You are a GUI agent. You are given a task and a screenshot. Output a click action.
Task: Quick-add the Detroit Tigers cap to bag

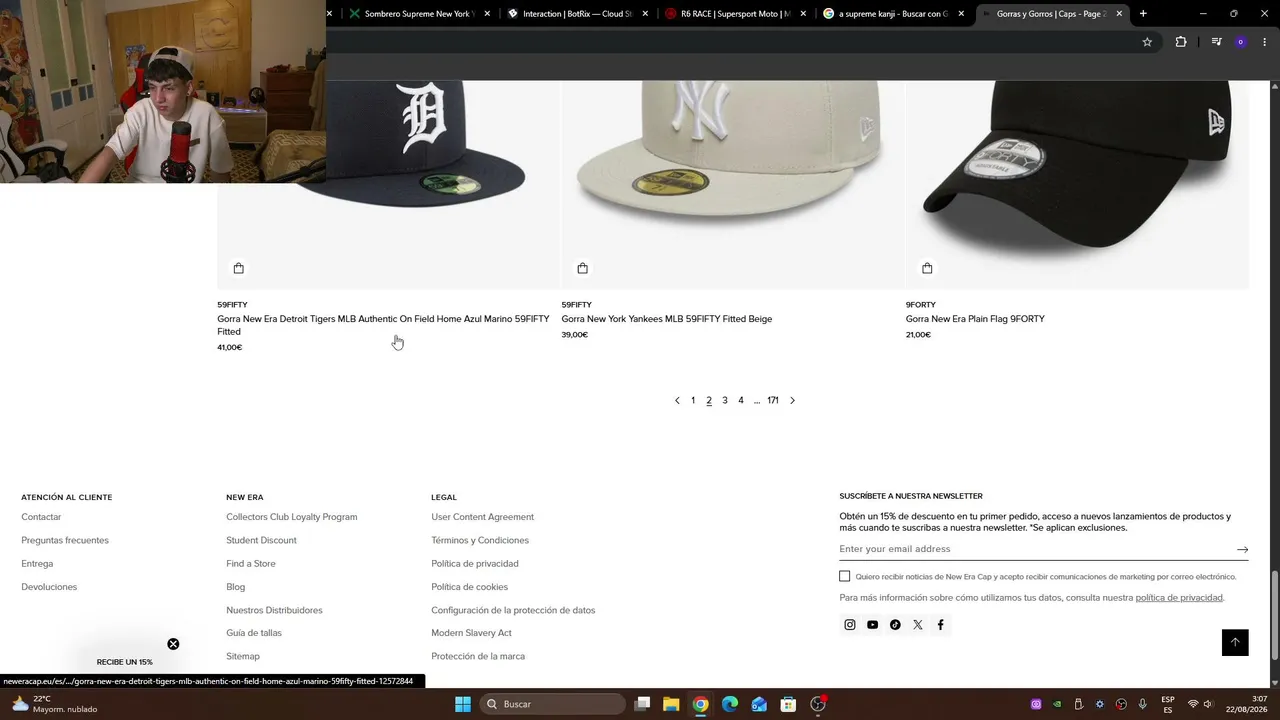[x=238, y=268]
